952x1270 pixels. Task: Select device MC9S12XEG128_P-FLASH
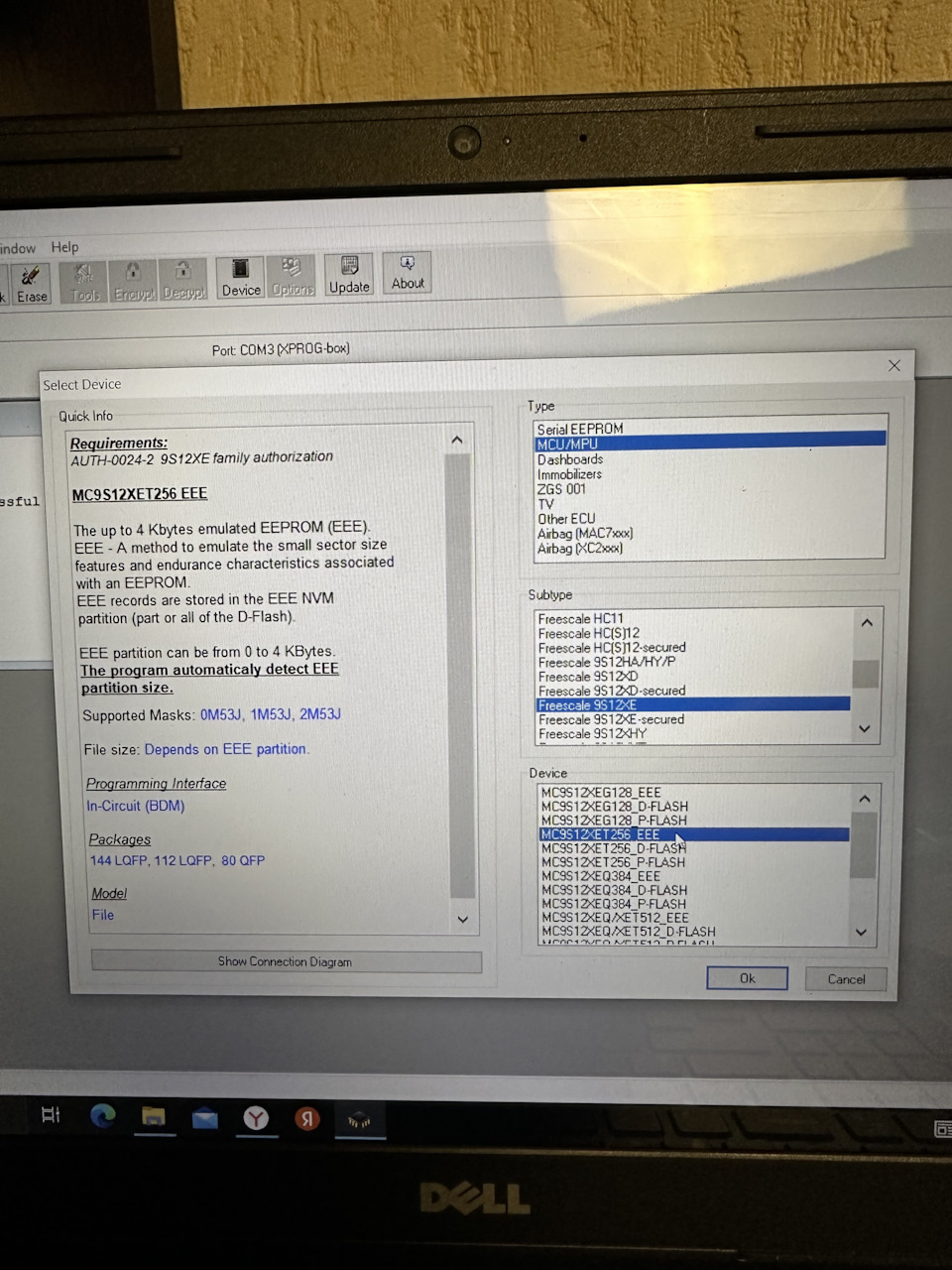(694, 821)
